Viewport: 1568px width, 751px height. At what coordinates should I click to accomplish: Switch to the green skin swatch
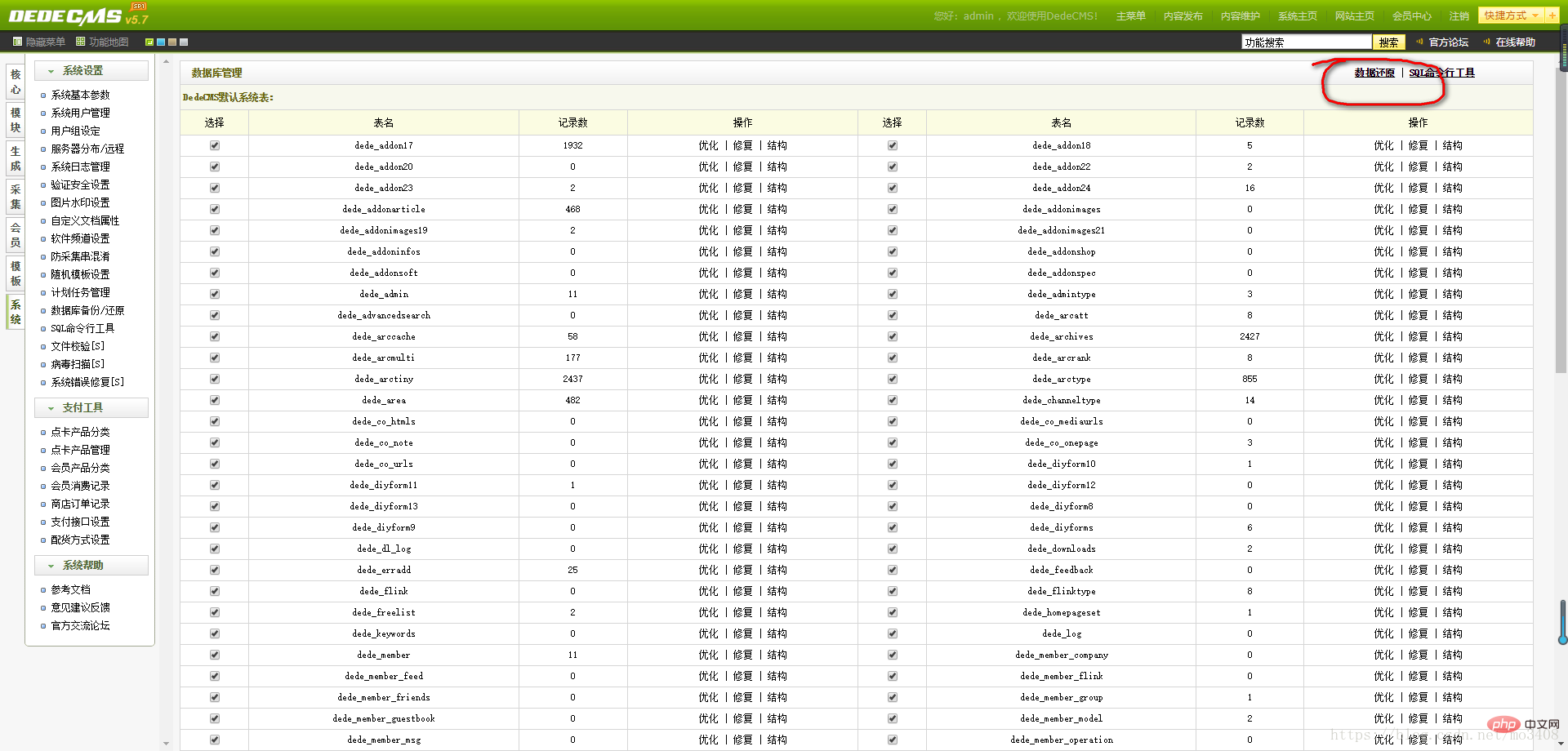(149, 42)
